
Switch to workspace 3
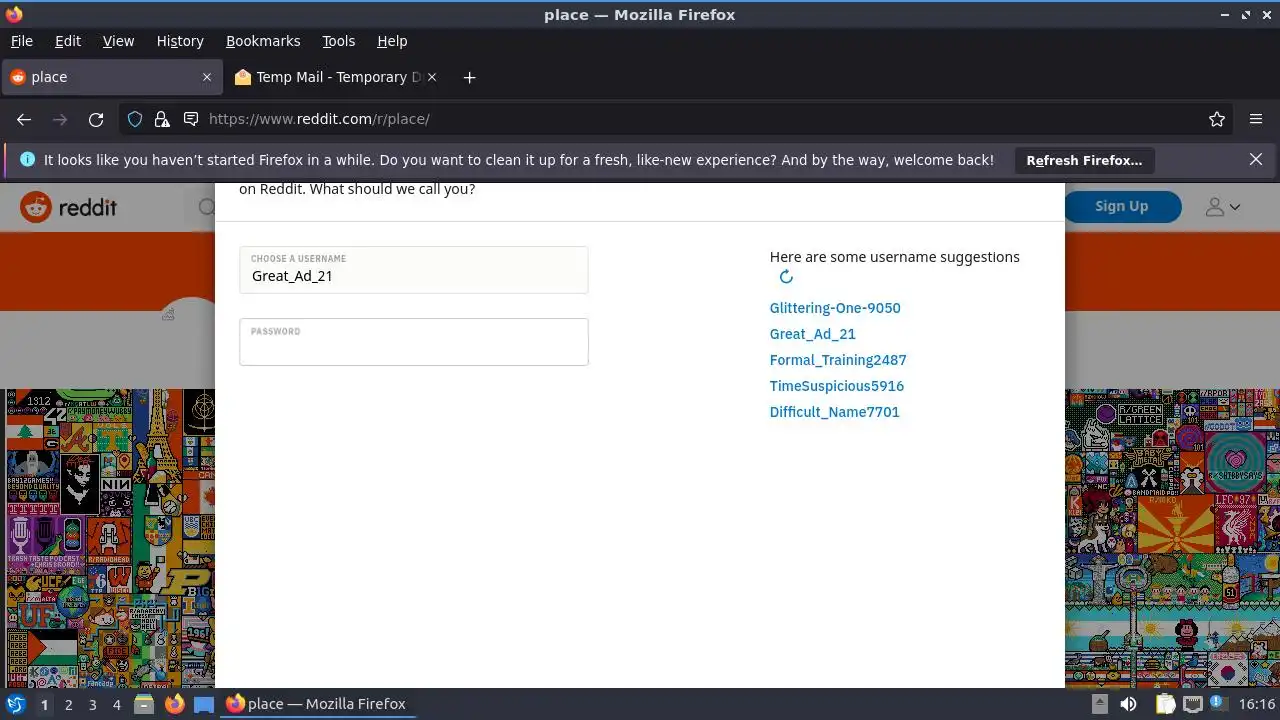coord(92,704)
